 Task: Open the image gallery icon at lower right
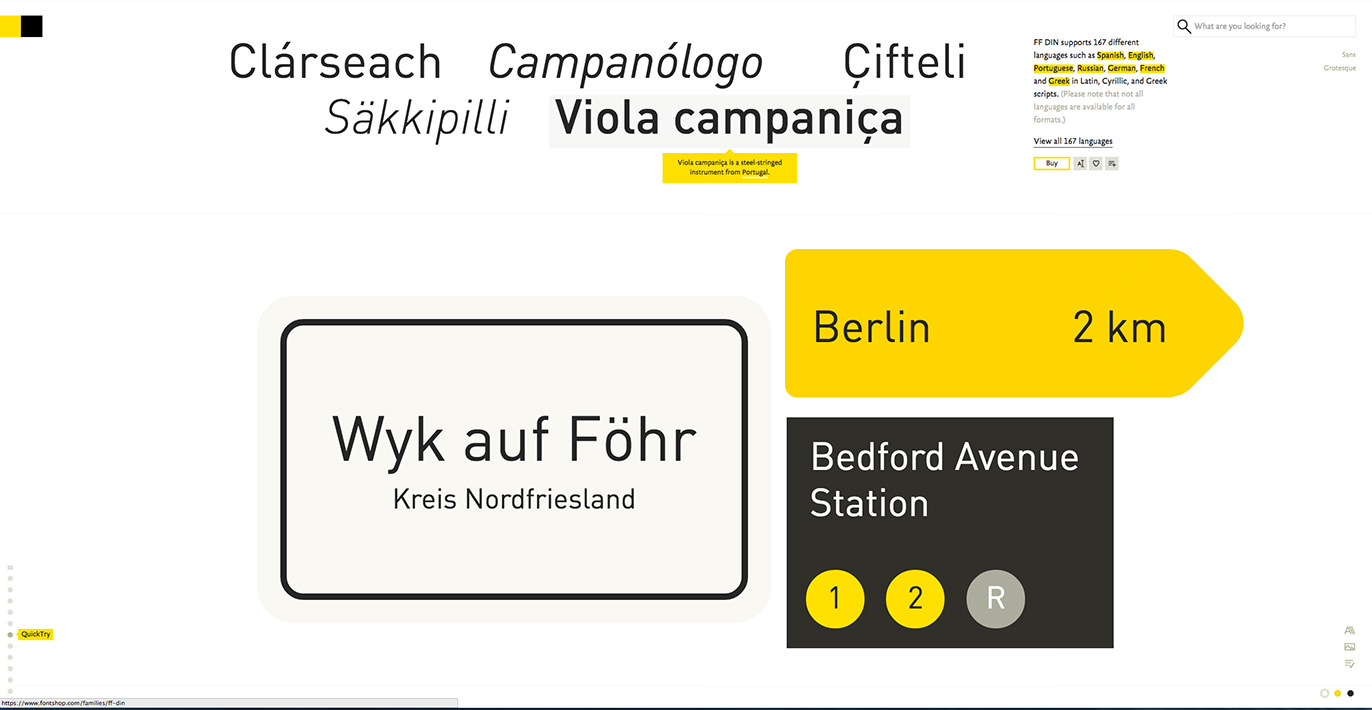[1349, 647]
